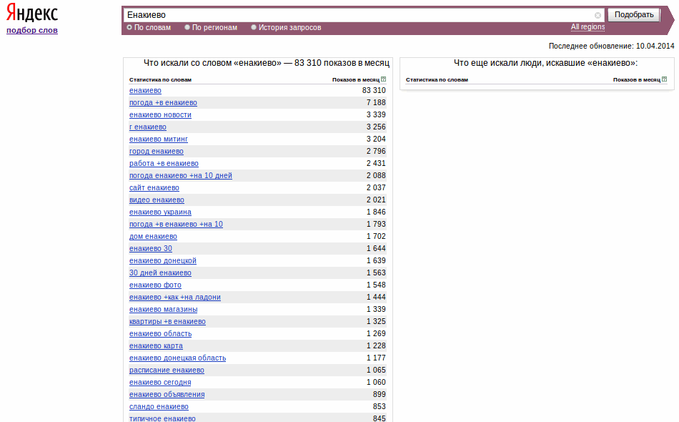Clear the search field with the X icon

point(598,15)
